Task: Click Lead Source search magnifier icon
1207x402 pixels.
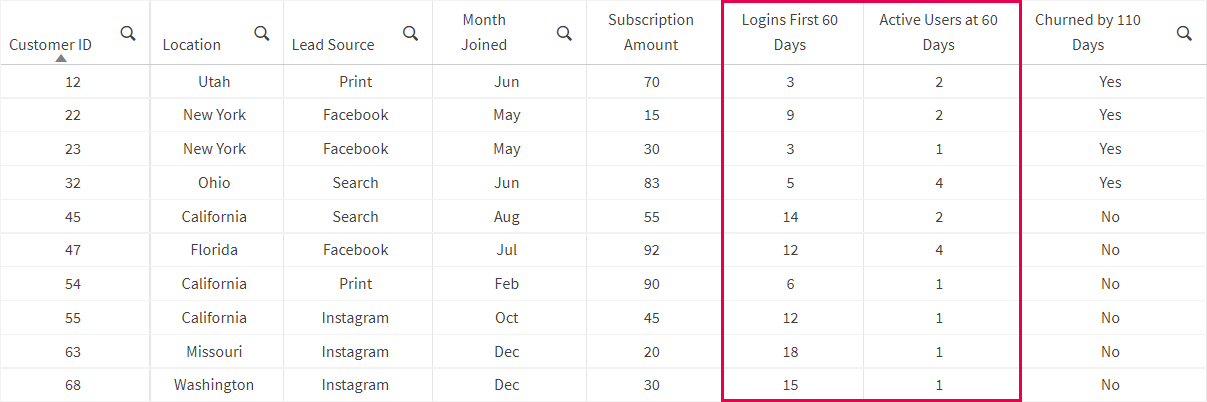Action: [x=410, y=33]
